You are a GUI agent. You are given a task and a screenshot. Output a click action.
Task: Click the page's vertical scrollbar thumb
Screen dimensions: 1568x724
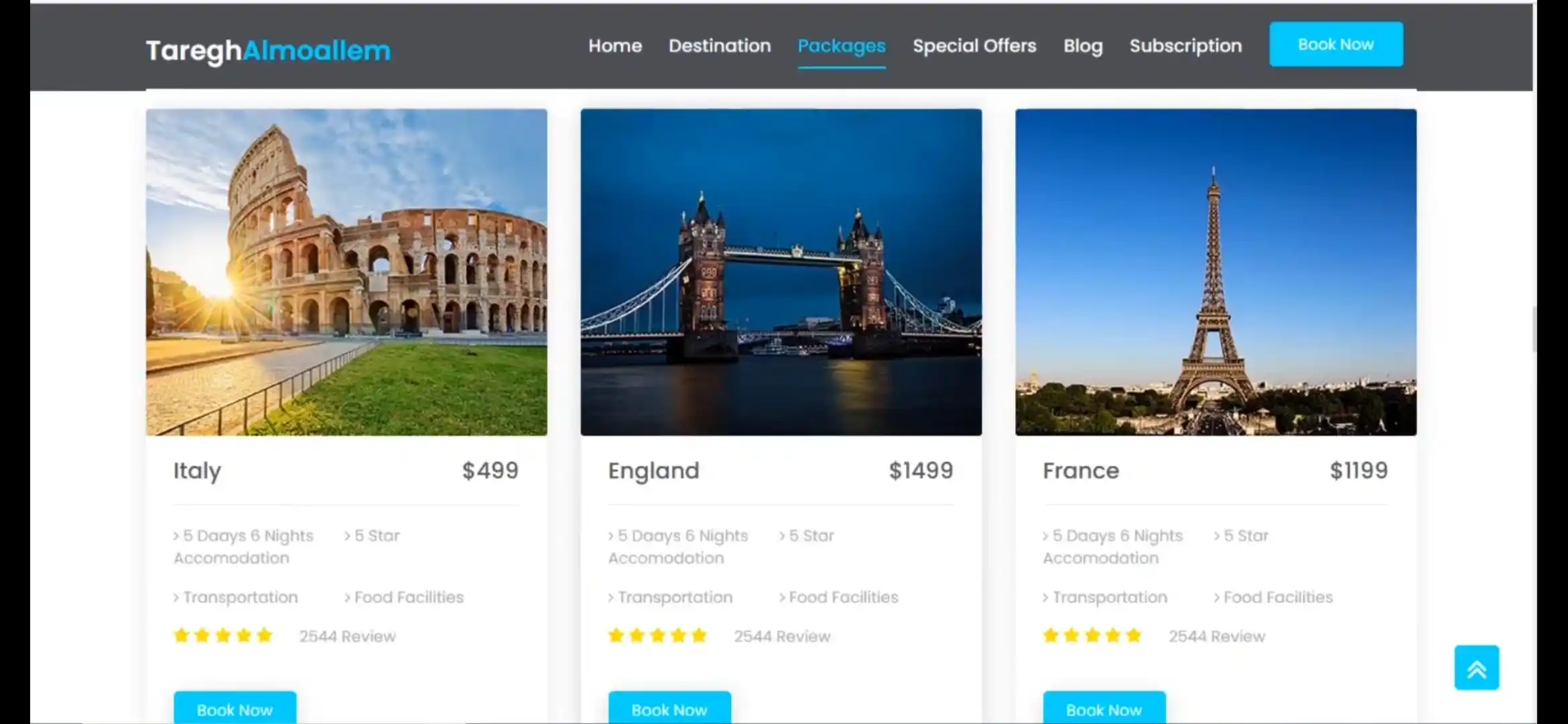tap(1534, 328)
